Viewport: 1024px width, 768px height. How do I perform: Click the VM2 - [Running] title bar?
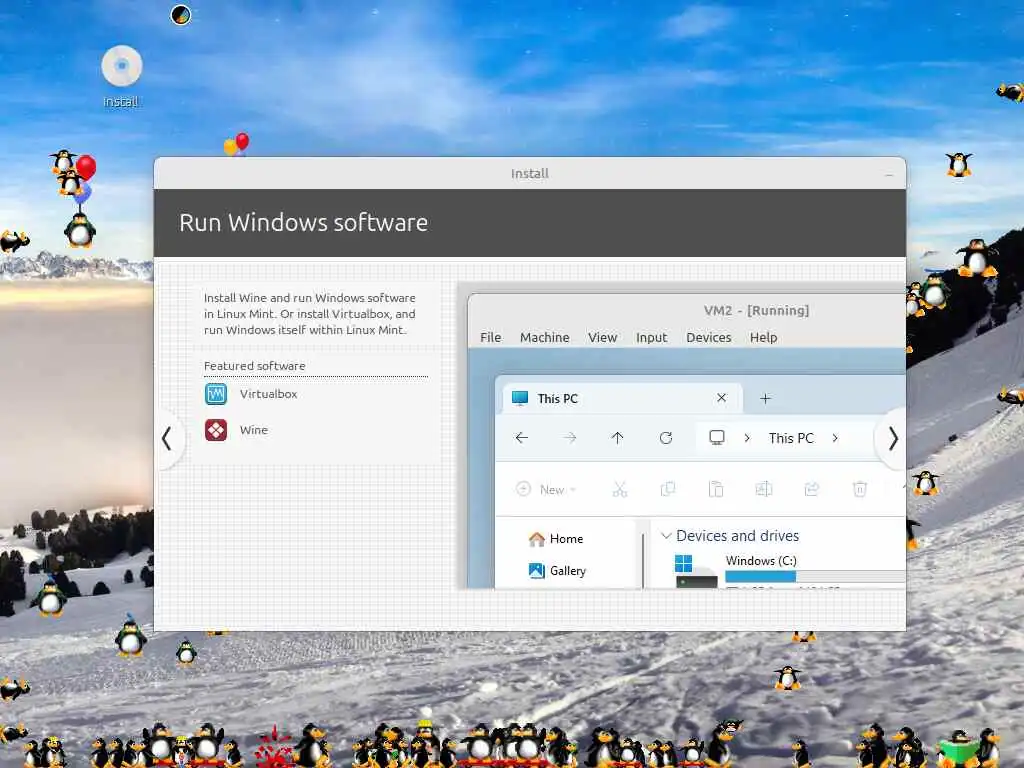pos(687,310)
